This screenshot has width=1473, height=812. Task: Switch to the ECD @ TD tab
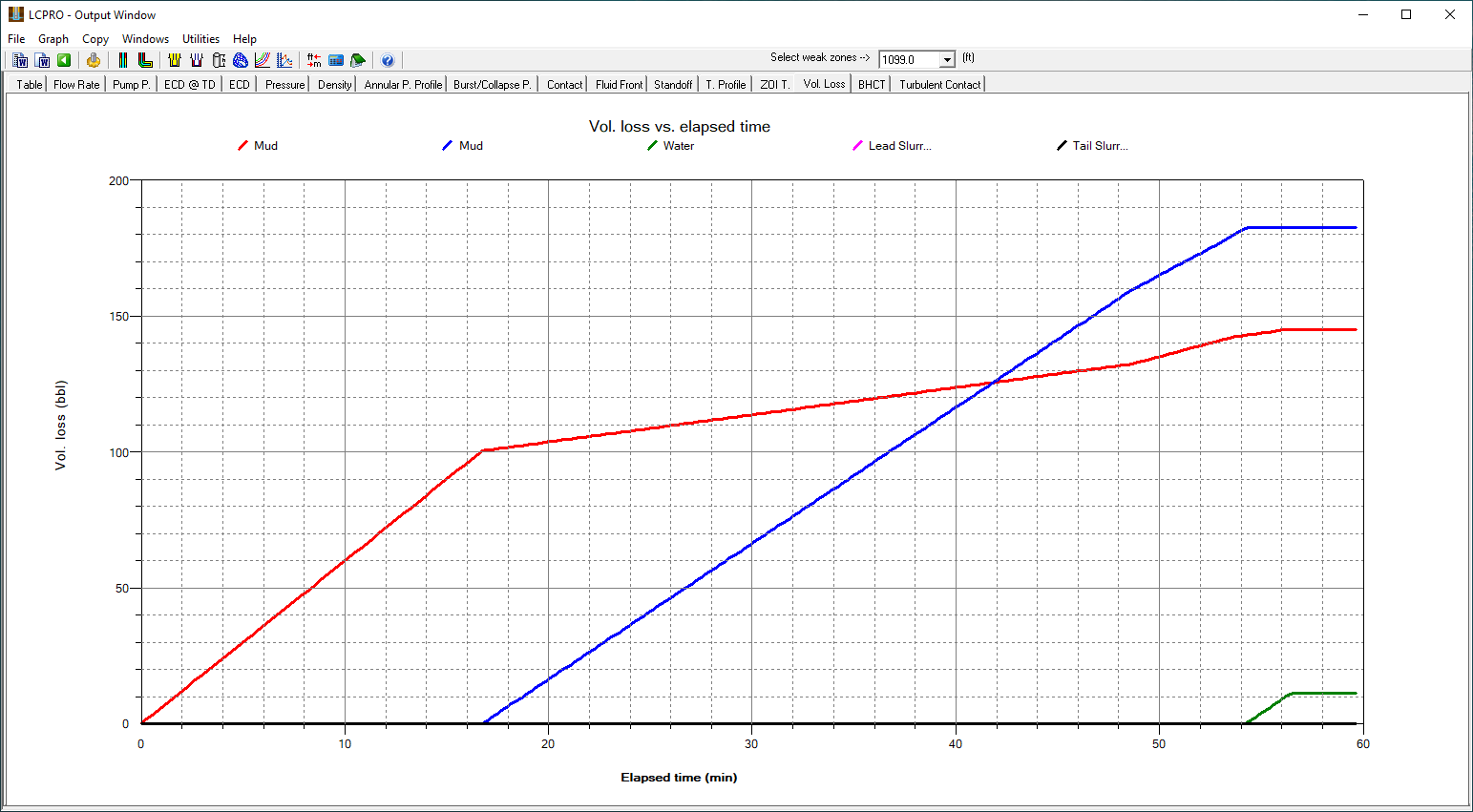tap(189, 85)
